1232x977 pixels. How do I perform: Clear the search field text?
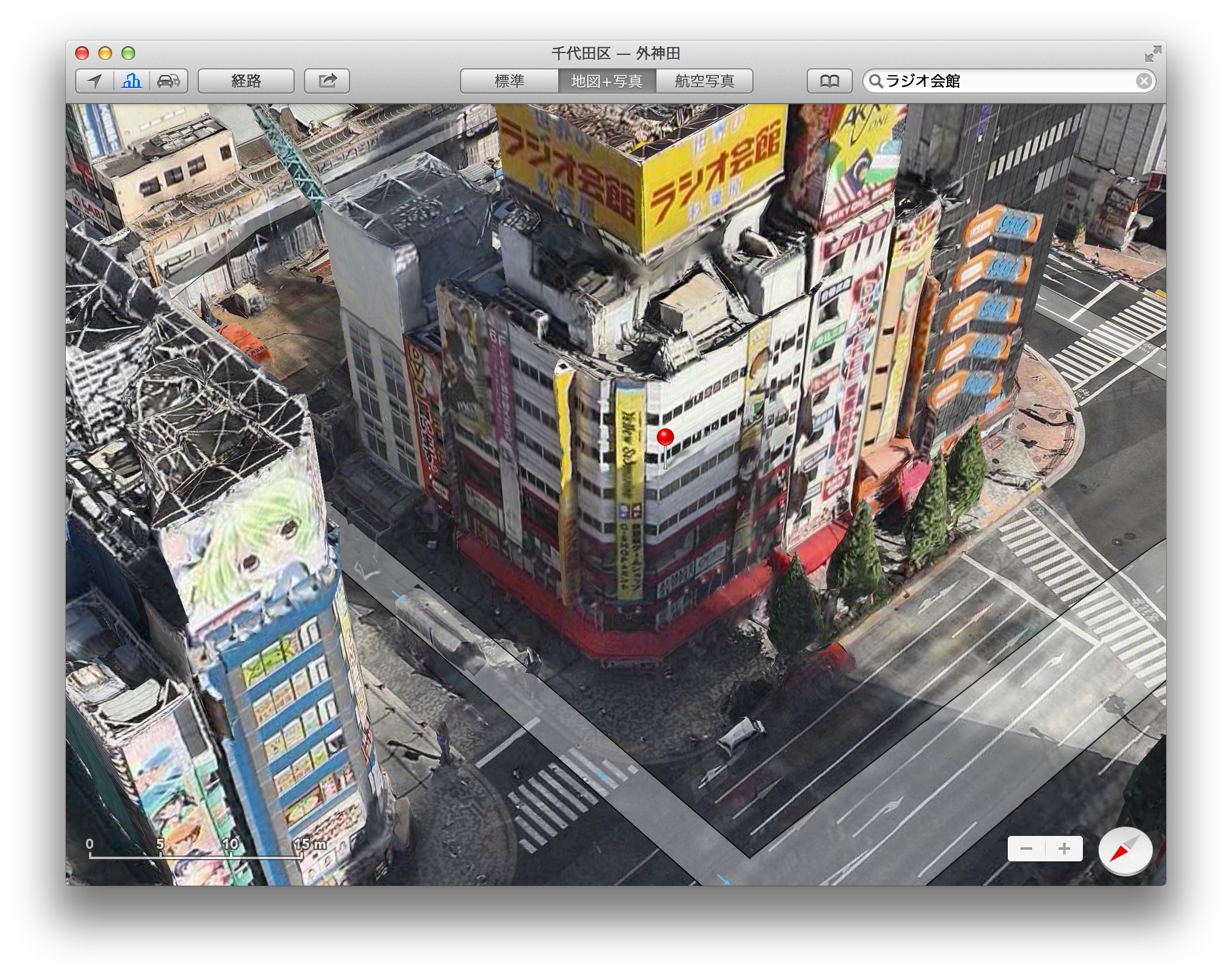coord(1144,81)
